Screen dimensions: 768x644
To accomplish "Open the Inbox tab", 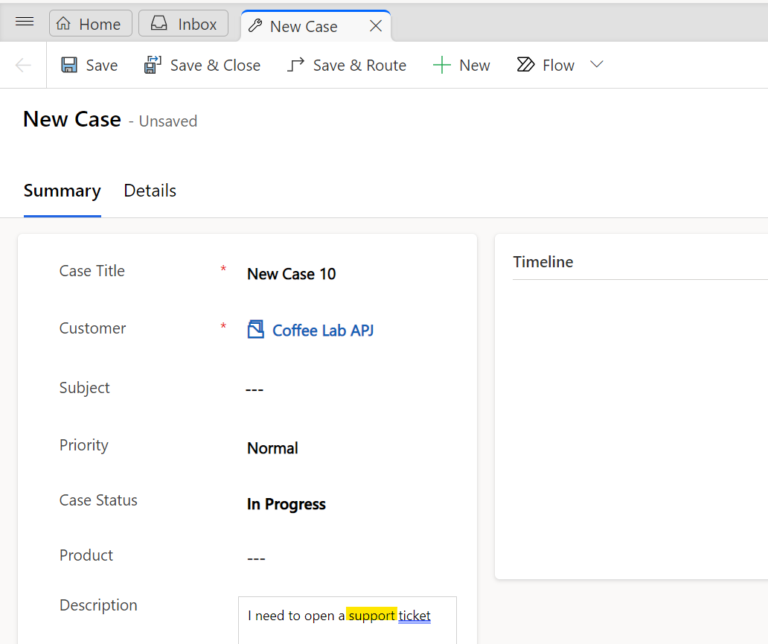I will [x=184, y=23].
